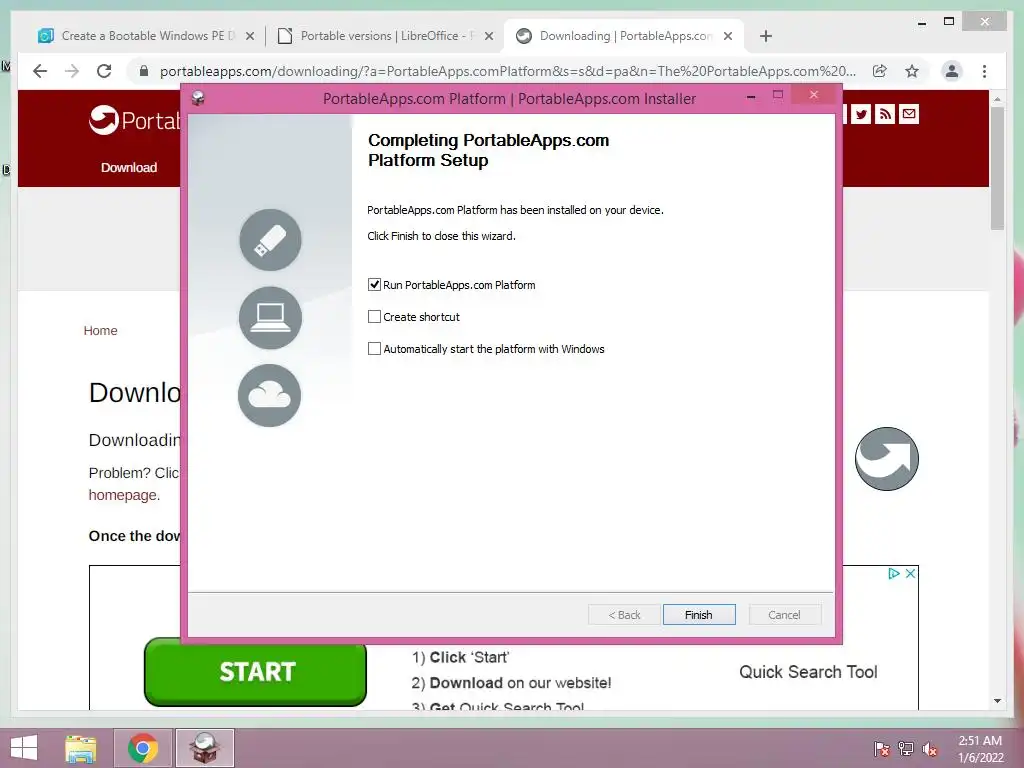1024x768 pixels.
Task: Close the Portable versions LibreOffice tab
Action: pos(488,37)
